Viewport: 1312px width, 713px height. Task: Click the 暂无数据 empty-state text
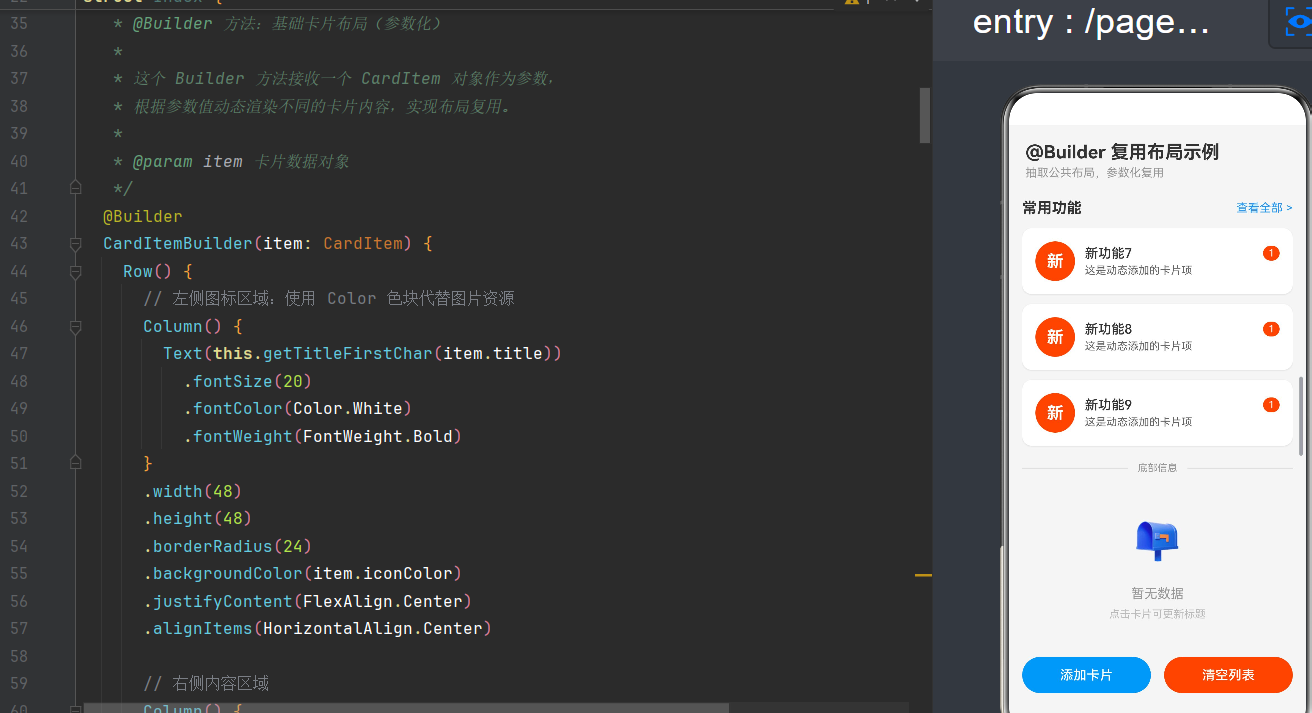point(1157,593)
